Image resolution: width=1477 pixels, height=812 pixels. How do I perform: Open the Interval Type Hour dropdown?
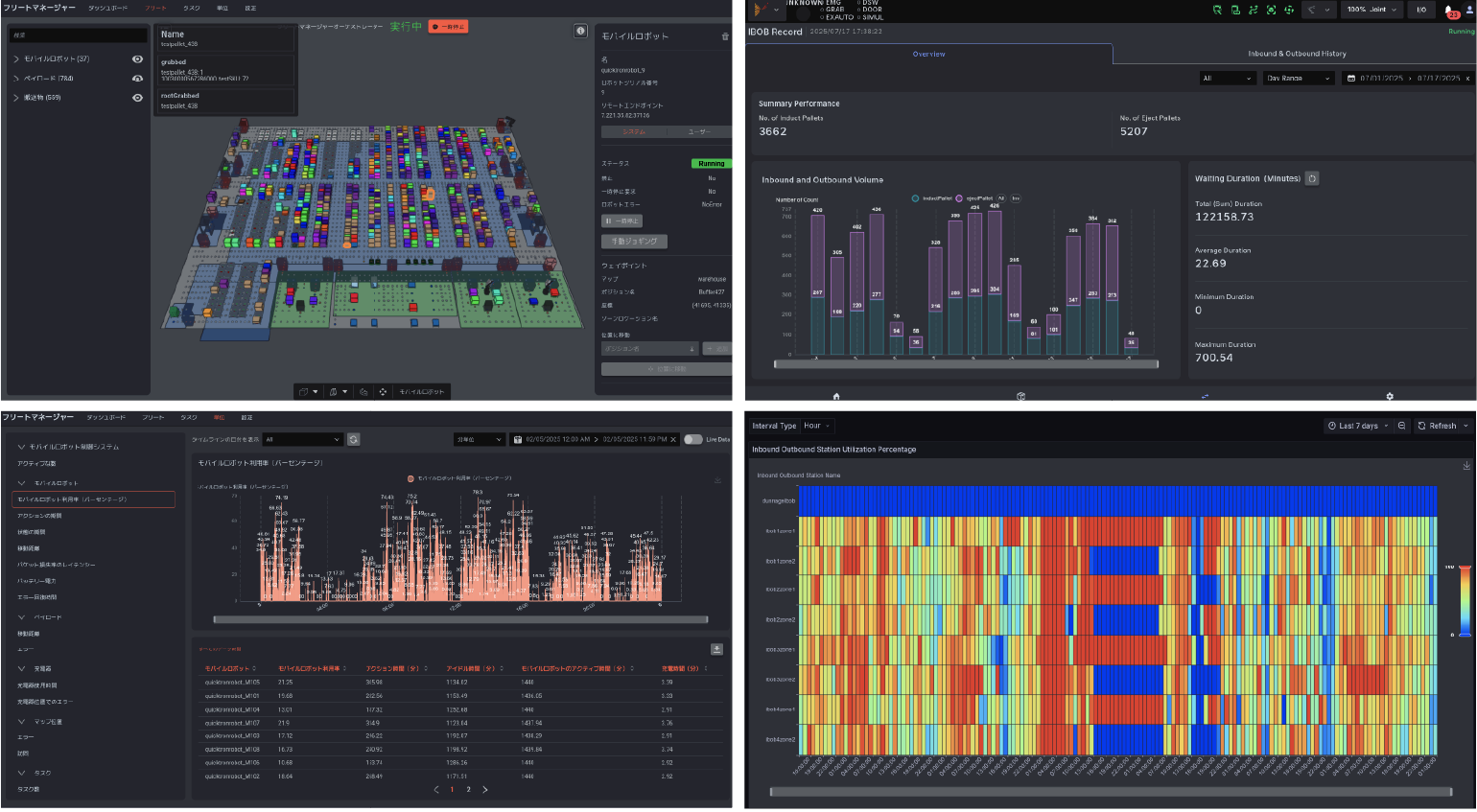point(817,426)
